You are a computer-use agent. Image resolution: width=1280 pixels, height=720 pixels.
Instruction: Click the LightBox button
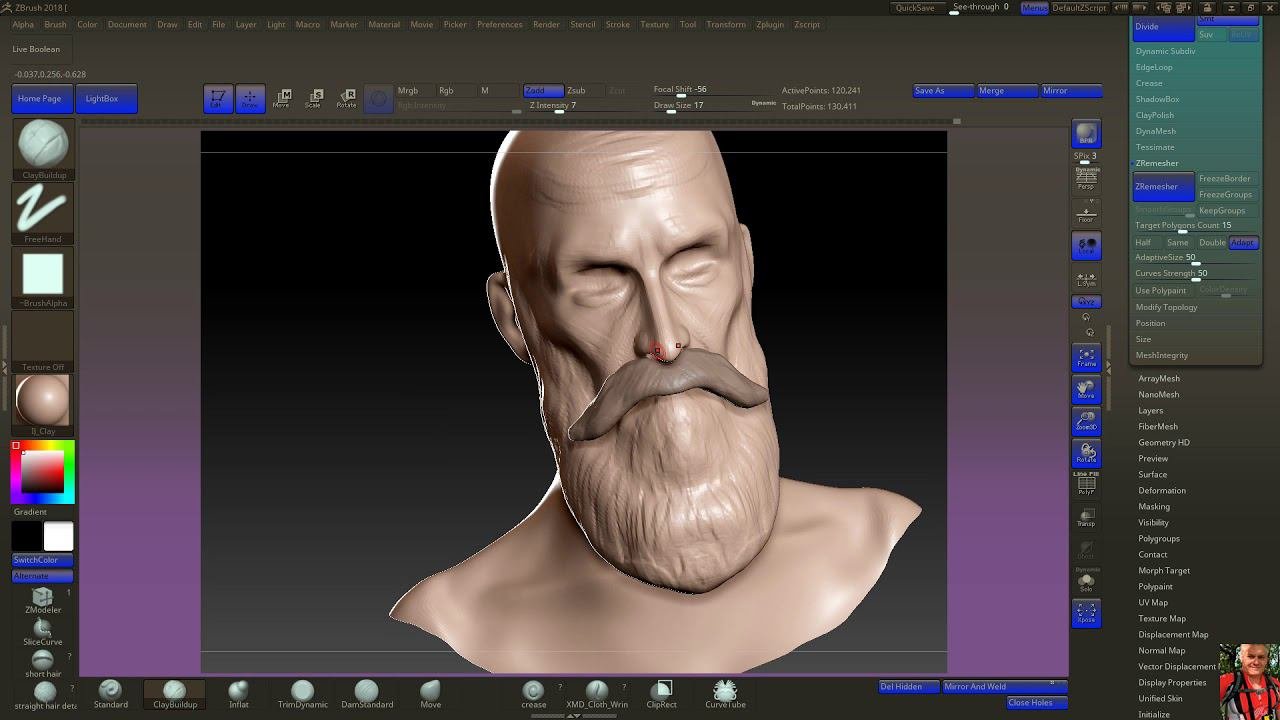[x=102, y=99]
